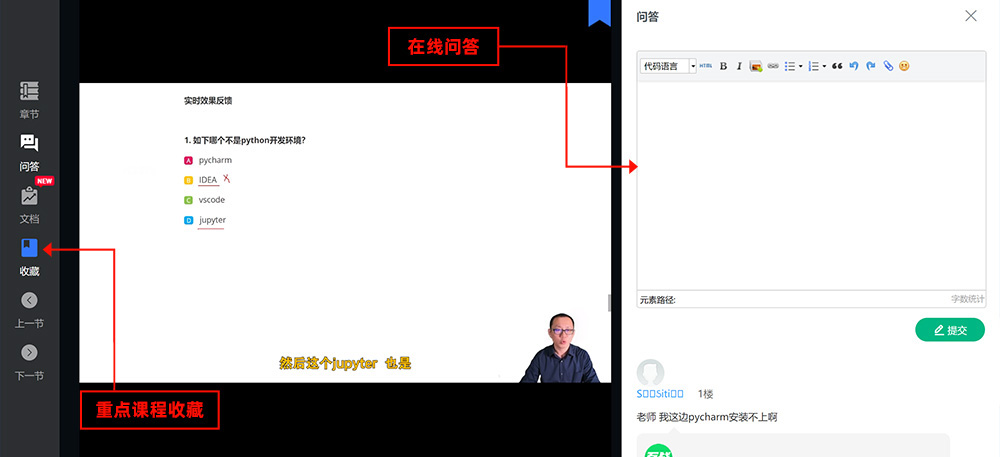1000x457 pixels.
Task: Open the 代码语言 code language dropdown
Action: [x=668, y=66]
